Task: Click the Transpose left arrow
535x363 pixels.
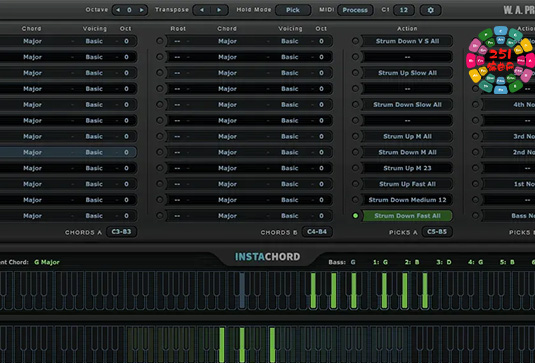Action: (202, 10)
